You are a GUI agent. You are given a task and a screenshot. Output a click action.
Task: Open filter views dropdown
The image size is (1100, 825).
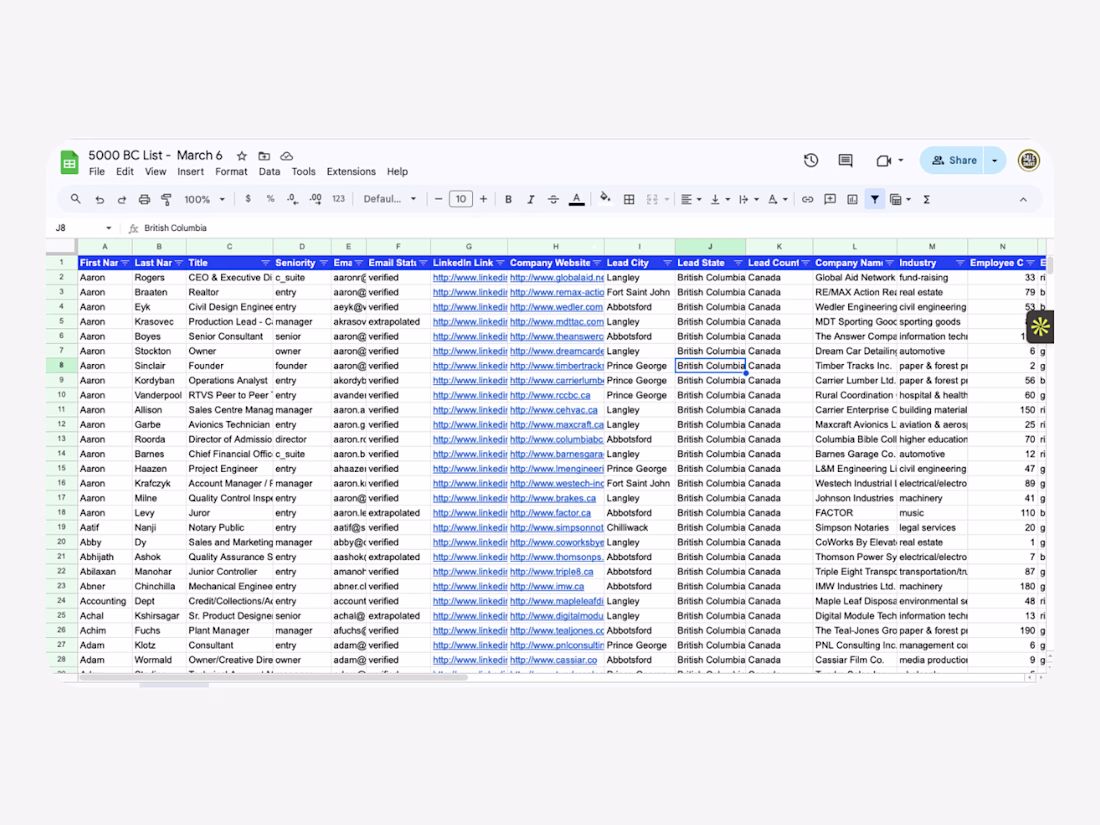900,199
